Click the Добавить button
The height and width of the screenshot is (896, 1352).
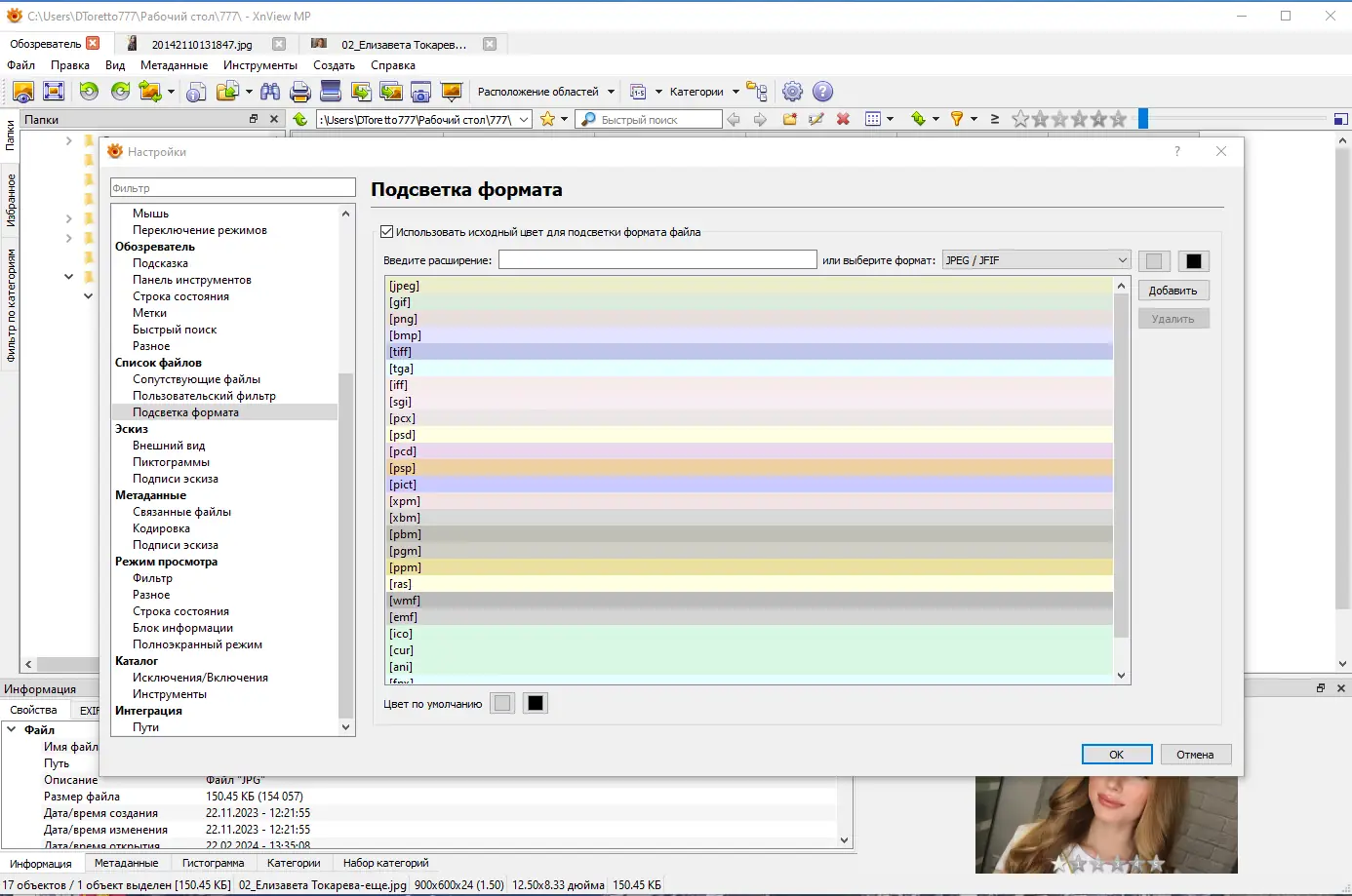pos(1173,291)
